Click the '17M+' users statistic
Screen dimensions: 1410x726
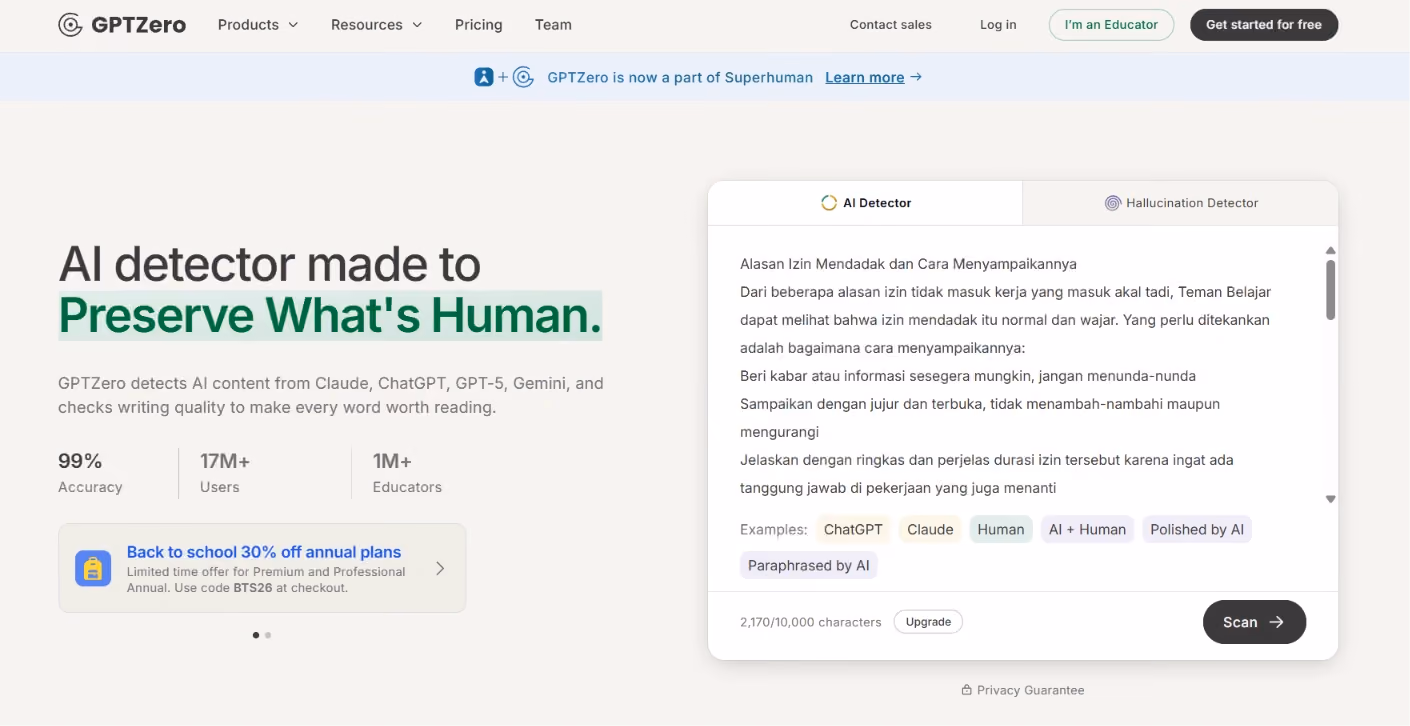pos(225,461)
